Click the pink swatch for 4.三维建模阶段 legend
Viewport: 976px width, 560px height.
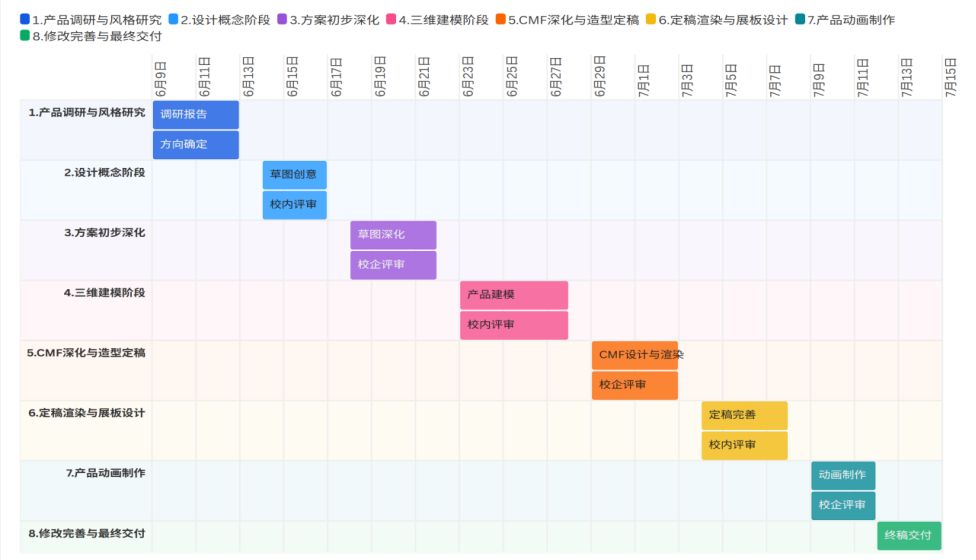[391, 19]
